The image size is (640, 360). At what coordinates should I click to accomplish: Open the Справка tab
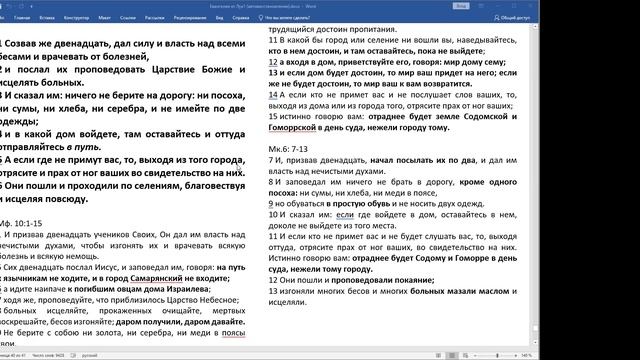coord(241,18)
